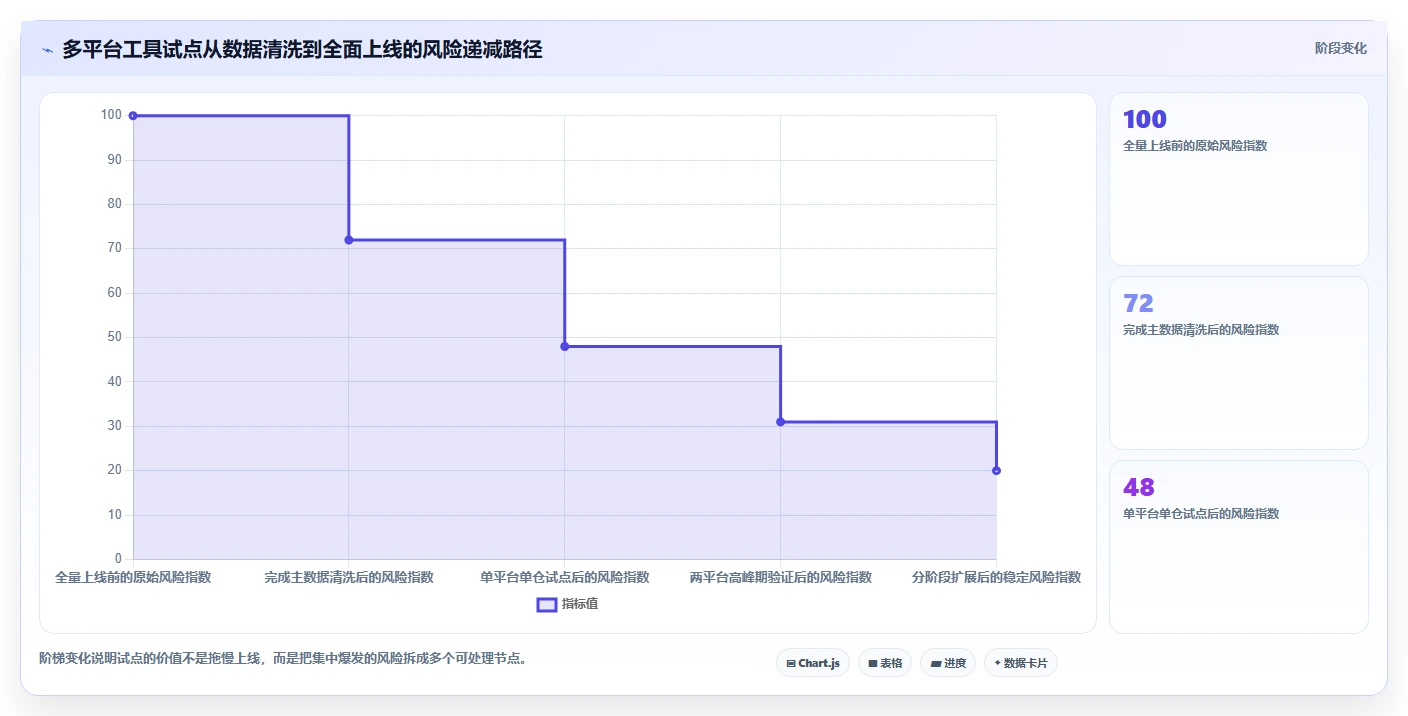Click x-axis label 单平台单仓试点后的风险指数
Screen dimensions: 1408x716
click(x=565, y=577)
